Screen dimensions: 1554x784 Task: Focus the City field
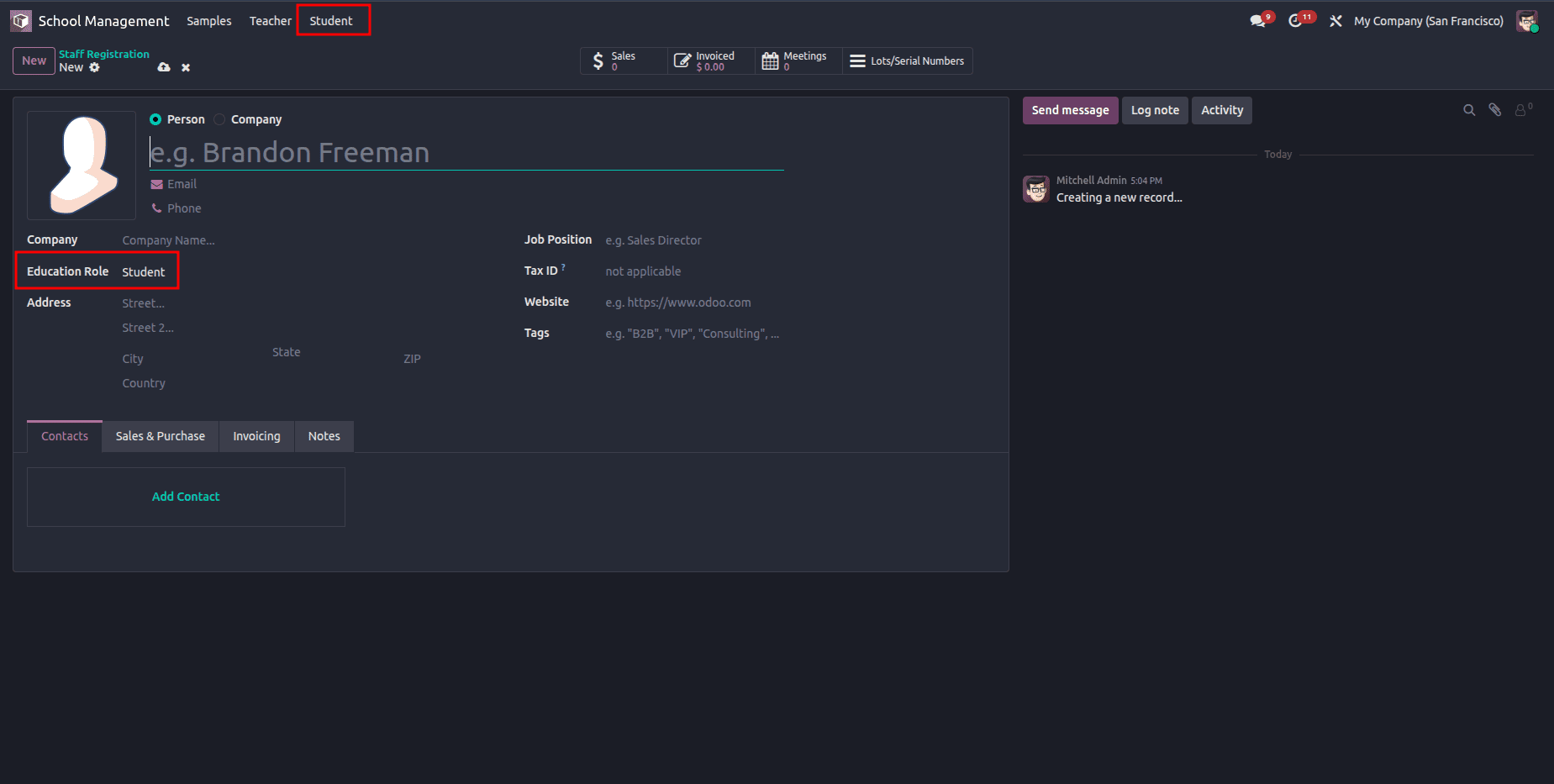pos(192,359)
